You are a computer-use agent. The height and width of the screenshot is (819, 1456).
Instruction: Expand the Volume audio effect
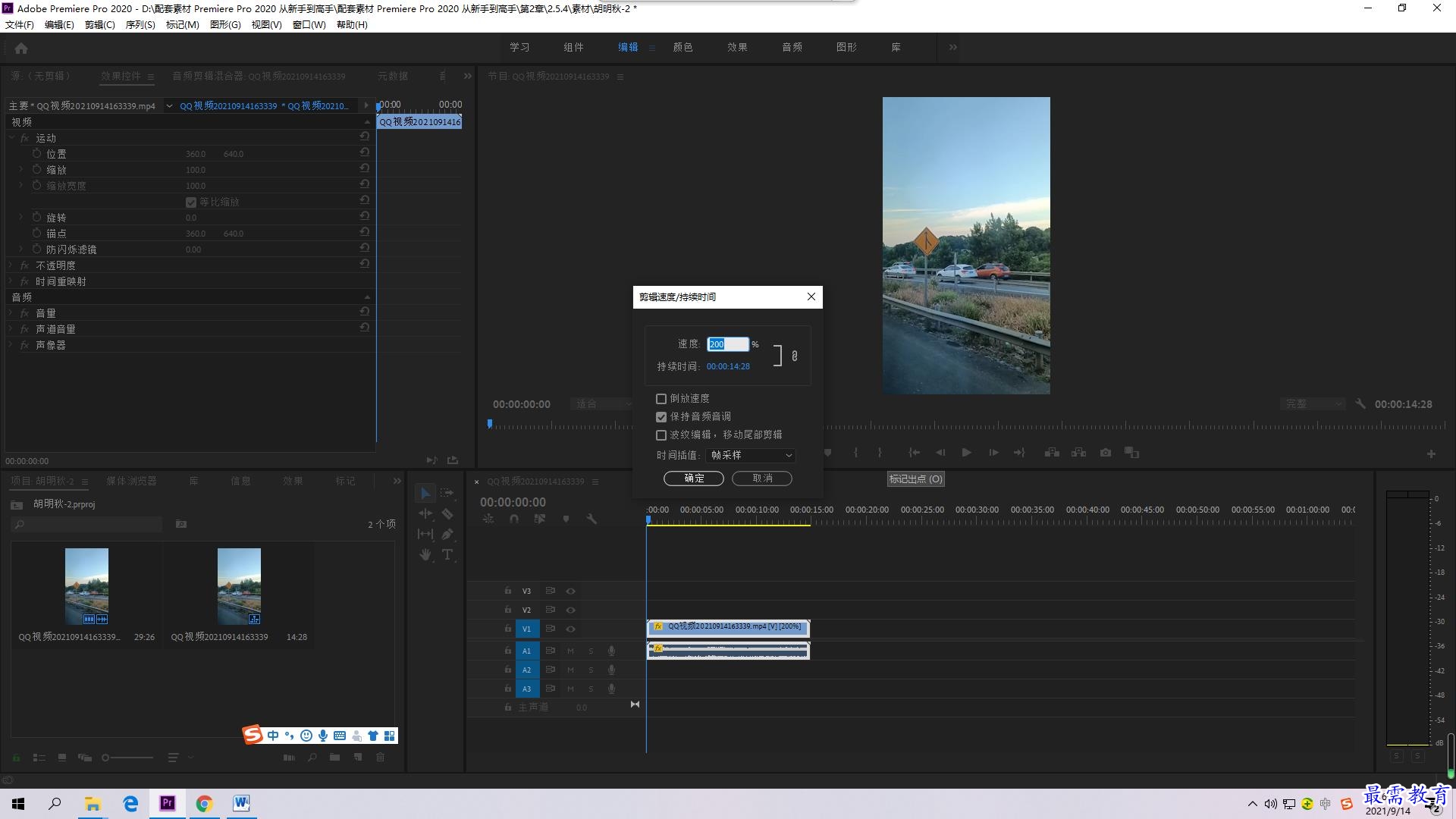tap(11, 313)
